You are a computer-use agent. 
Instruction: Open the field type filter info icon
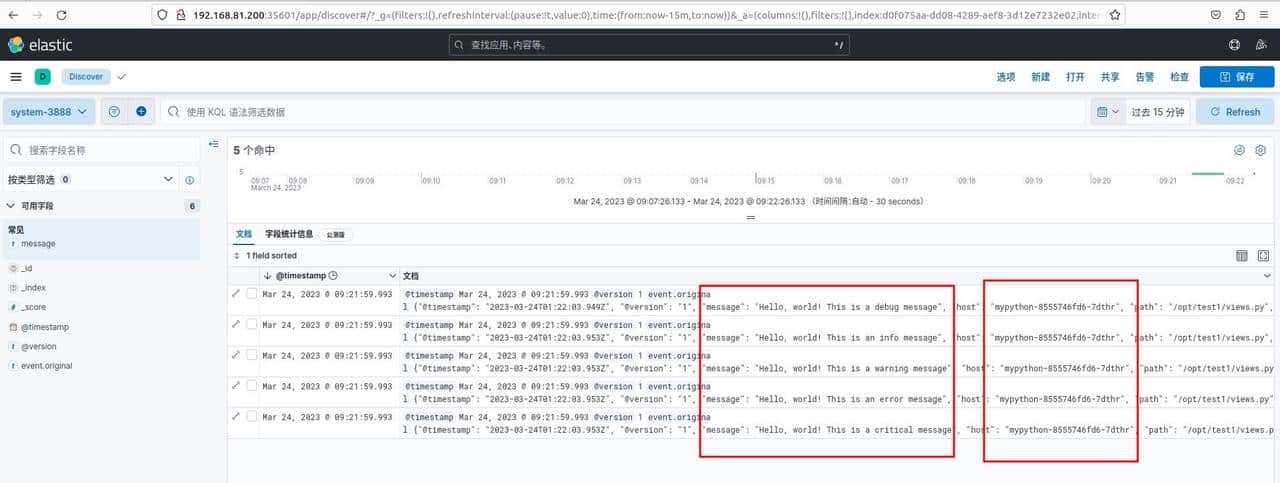pyautogui.click(x=189, y=180)
